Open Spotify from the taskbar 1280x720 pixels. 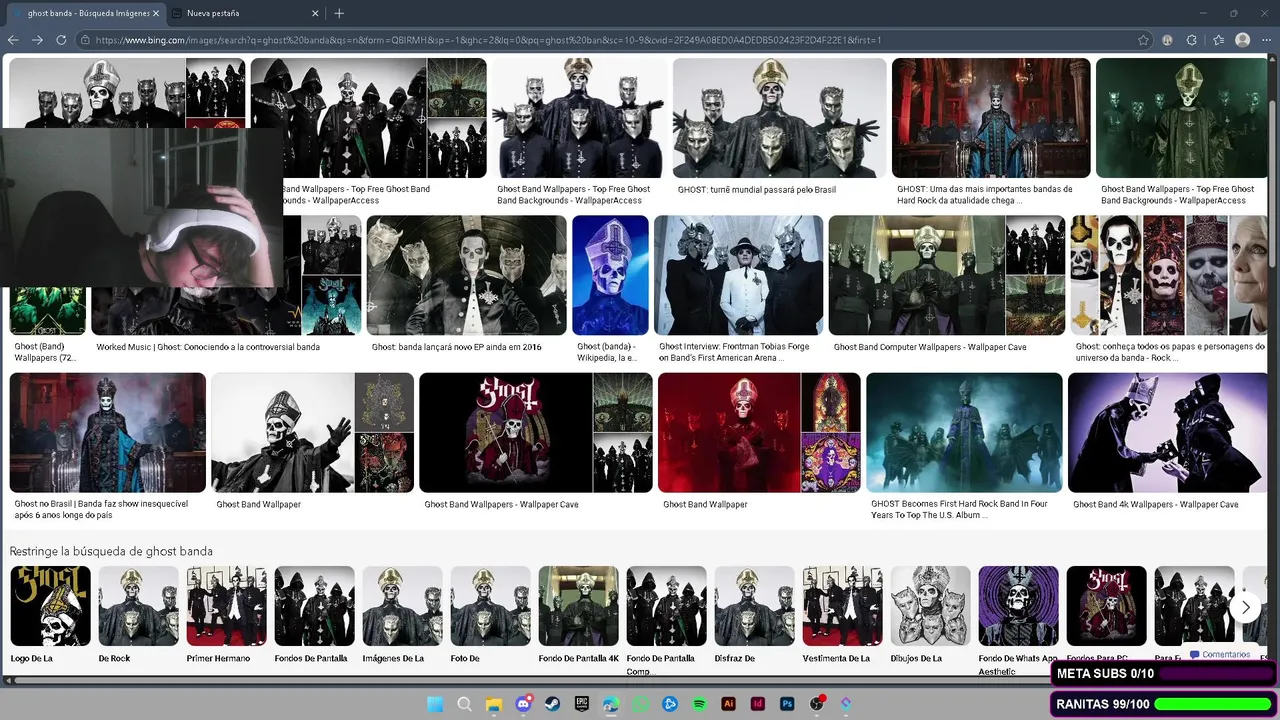click(x=699, y=704)
